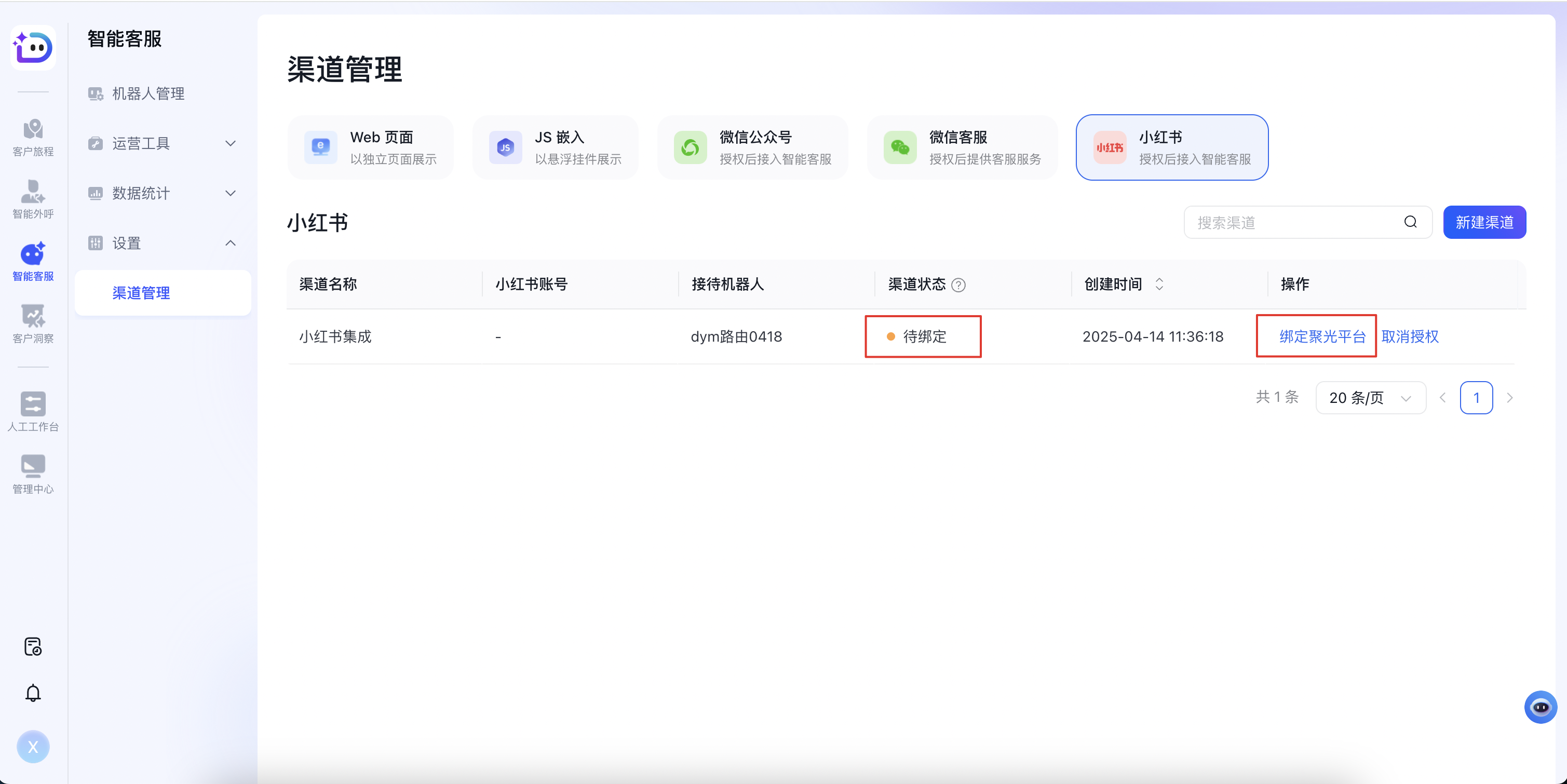This screenshot has width=1567, height=784.
Task: Select the 智能外呼 sidebar icon
Action: coord(33,199)
